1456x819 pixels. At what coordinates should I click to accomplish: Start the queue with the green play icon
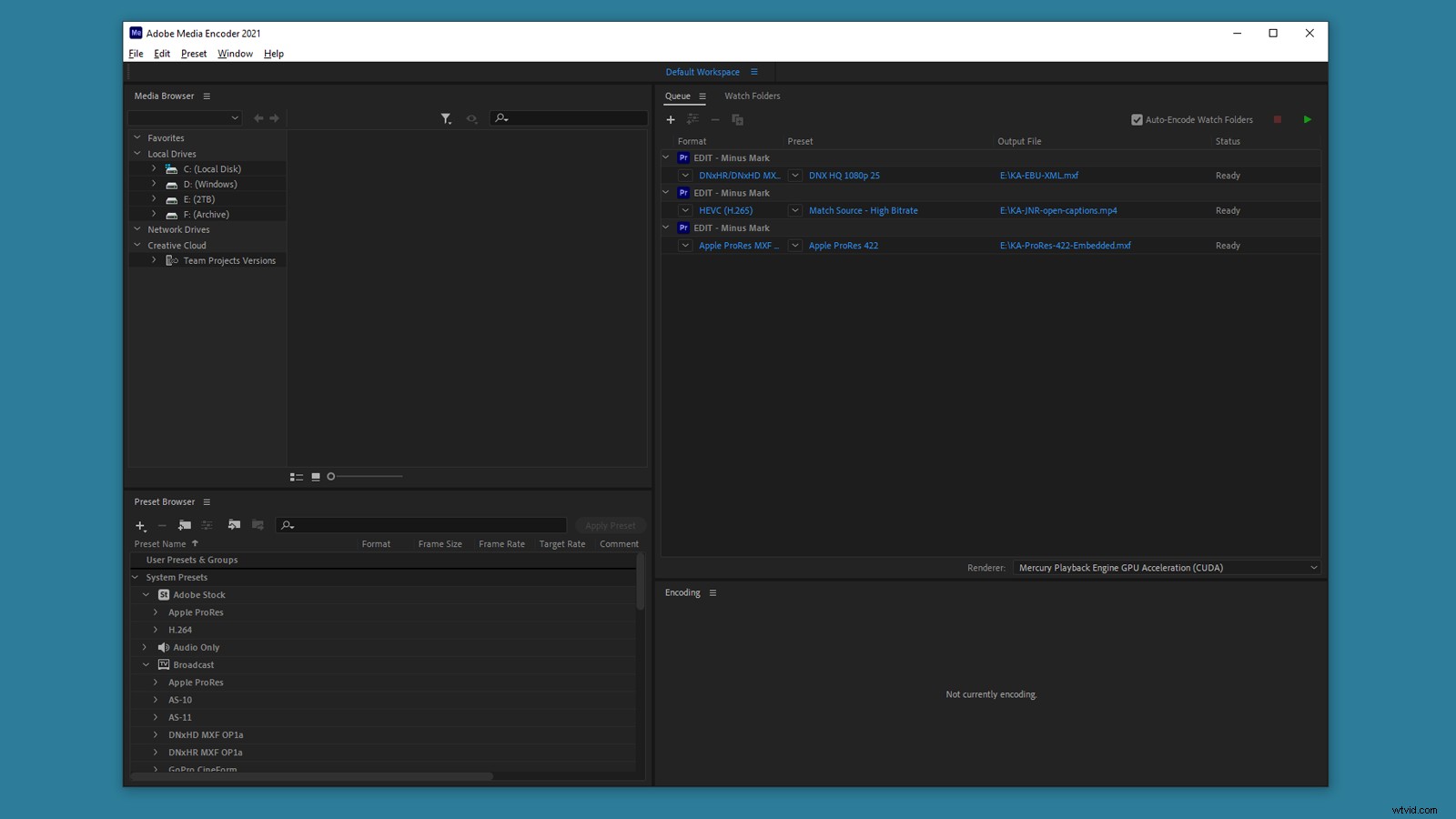coord(1308,119)
